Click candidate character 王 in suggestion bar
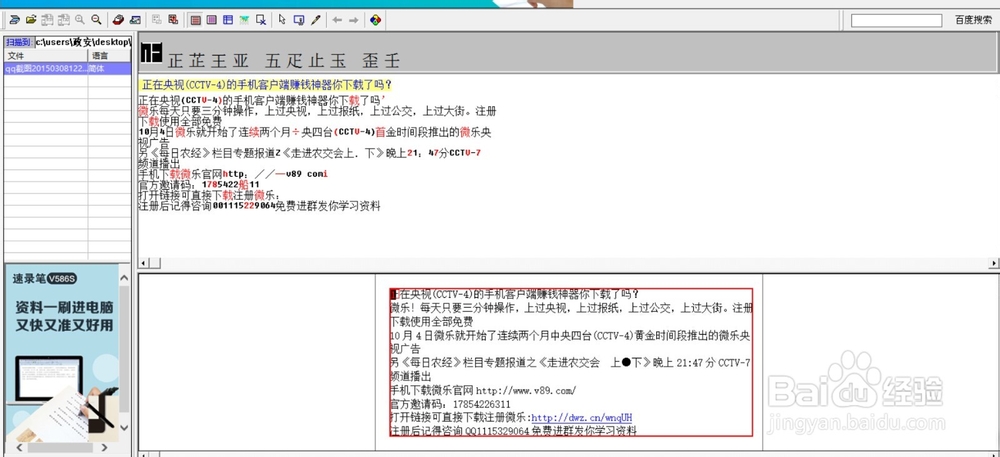1000x457 pixels. point(219,61)
